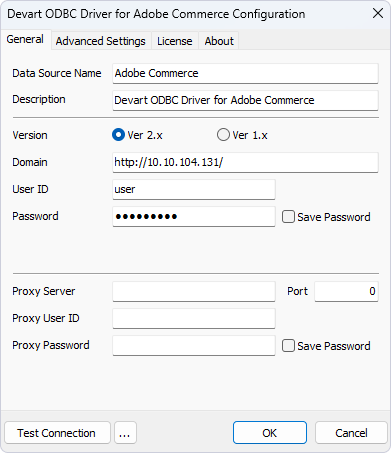
Task: Open the About tab
Action: [x=219, y=41]
